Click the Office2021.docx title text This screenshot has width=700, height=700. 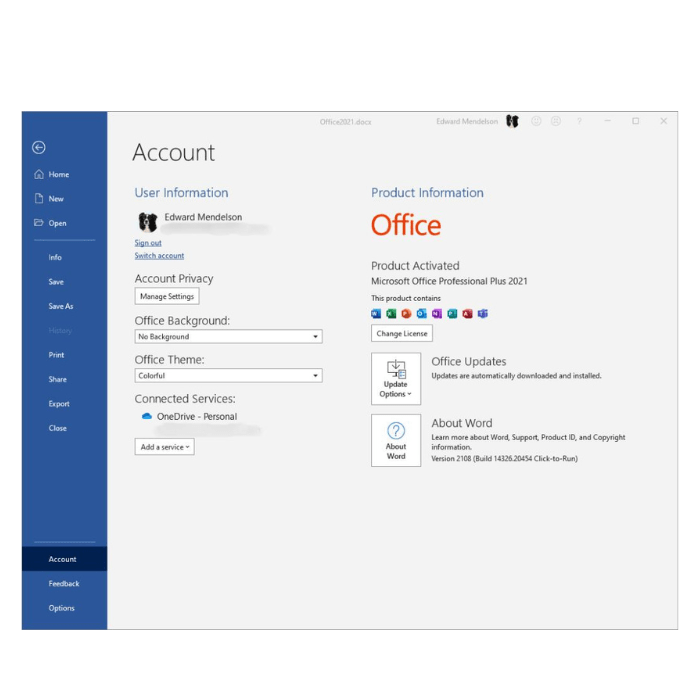346,122
